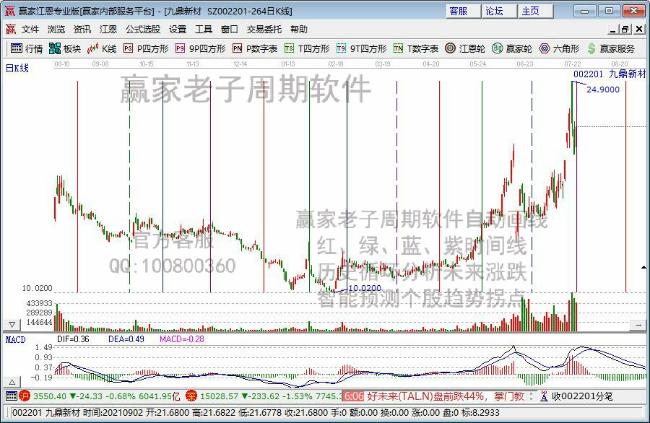Viewport: 650px width, 423px height.
Task: Minimize the inner chart window
Action: pyautogui.click(x=613, y=29)
